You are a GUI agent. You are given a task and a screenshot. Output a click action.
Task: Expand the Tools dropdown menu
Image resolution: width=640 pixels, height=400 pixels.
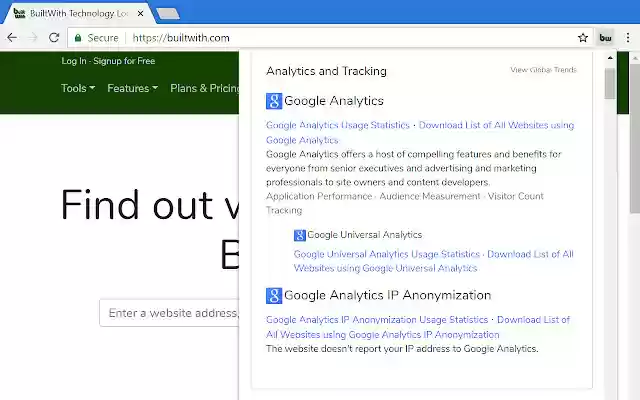78,88
